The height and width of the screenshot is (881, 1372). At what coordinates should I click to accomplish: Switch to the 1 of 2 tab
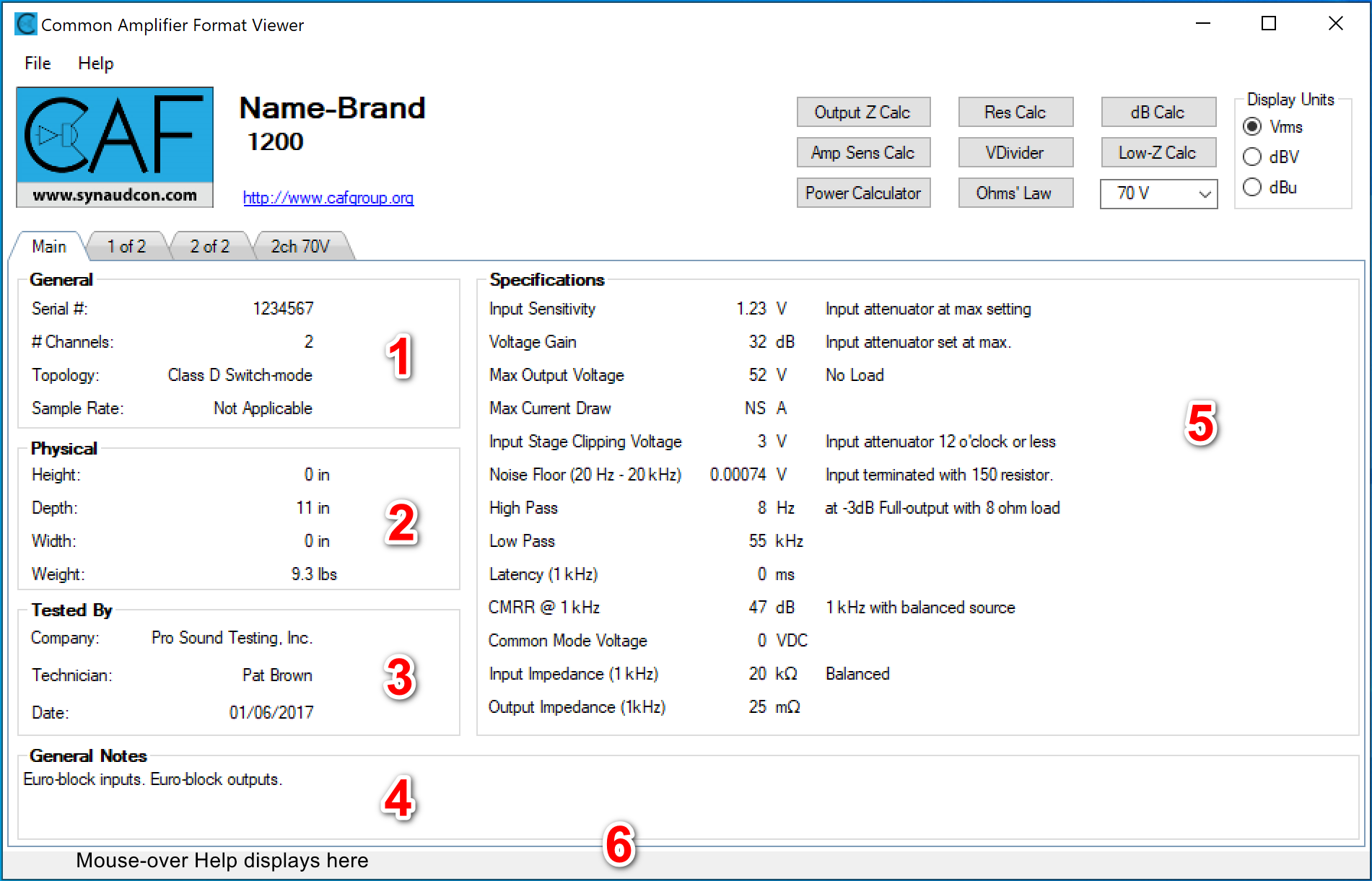pyautogui.click(x=126, y=247)
